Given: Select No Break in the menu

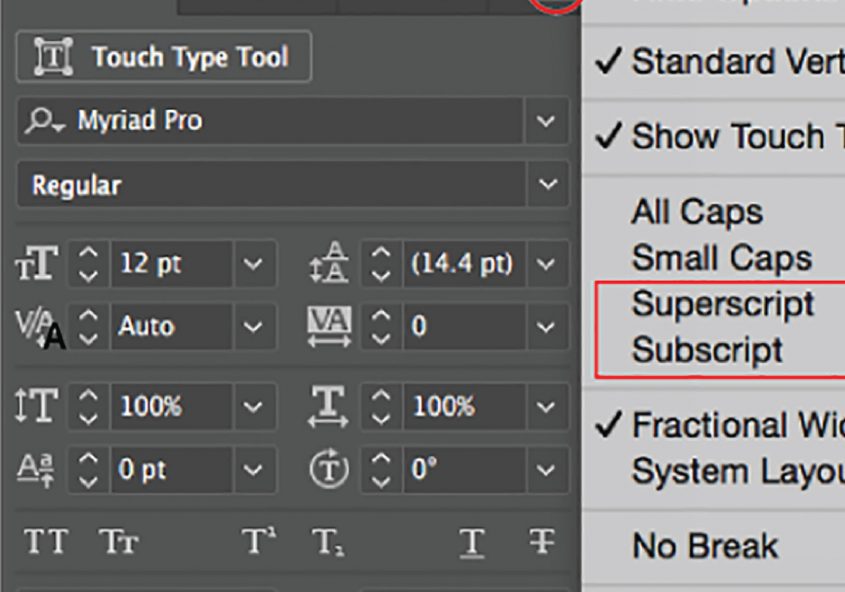Looking at the screenshot, I should (x=704, y=546).
